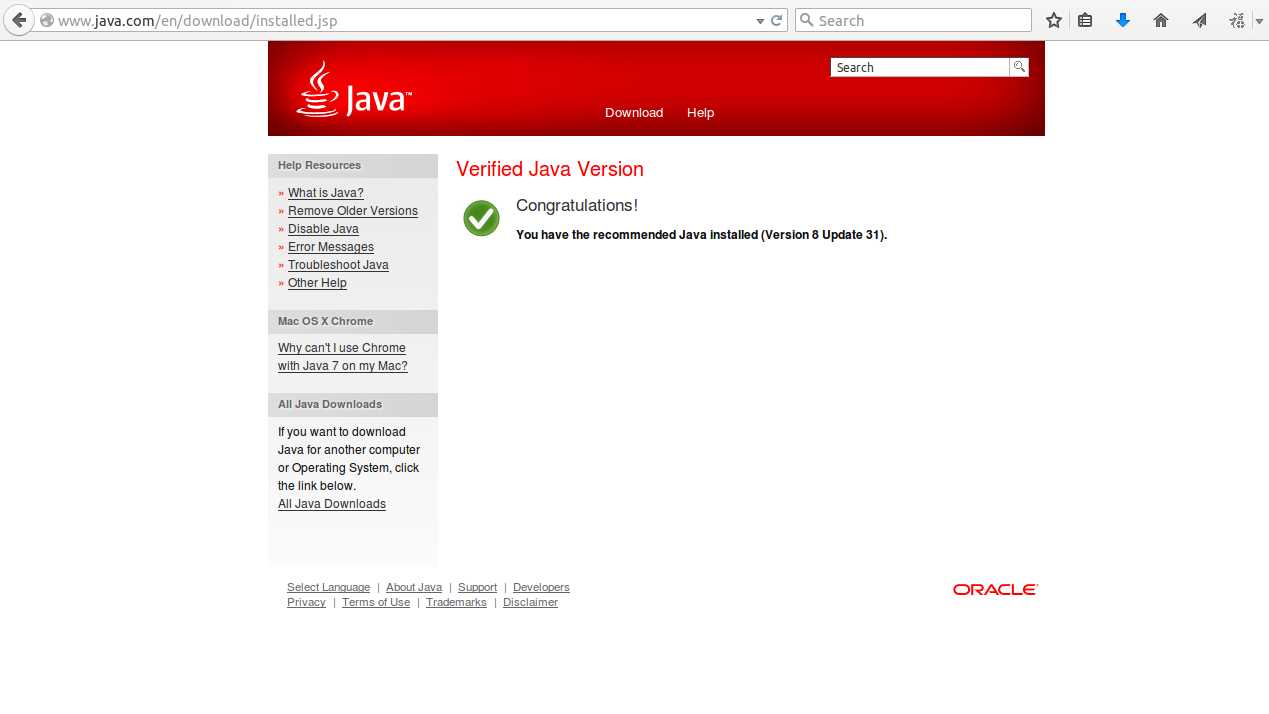Screen dimensions: 1269x714
Task: Open the 'Troubleshoot Java' link
Action: pos(338,265)
